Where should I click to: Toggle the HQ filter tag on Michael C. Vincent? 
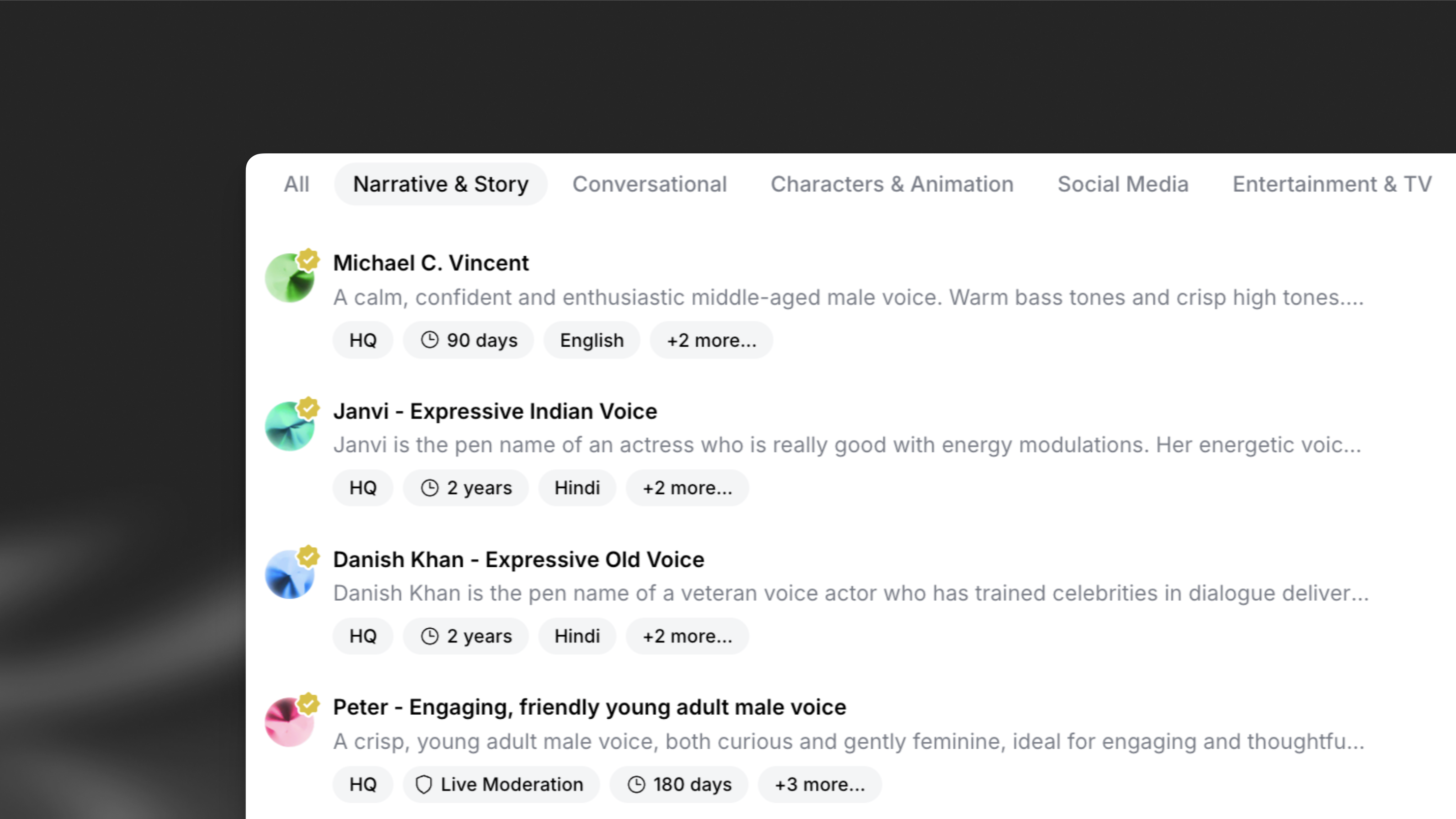[362, 340]
